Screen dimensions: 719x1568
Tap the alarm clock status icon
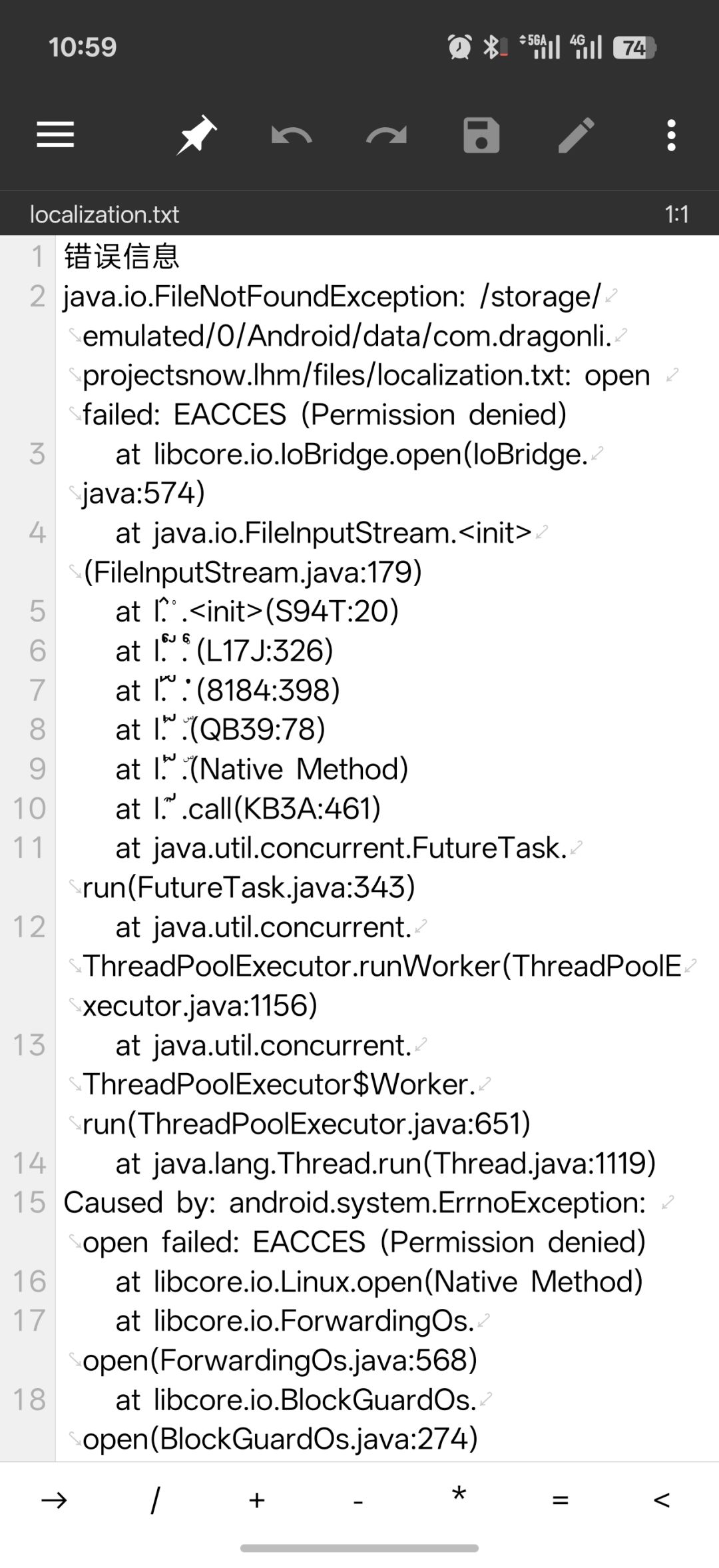point(459,47)
